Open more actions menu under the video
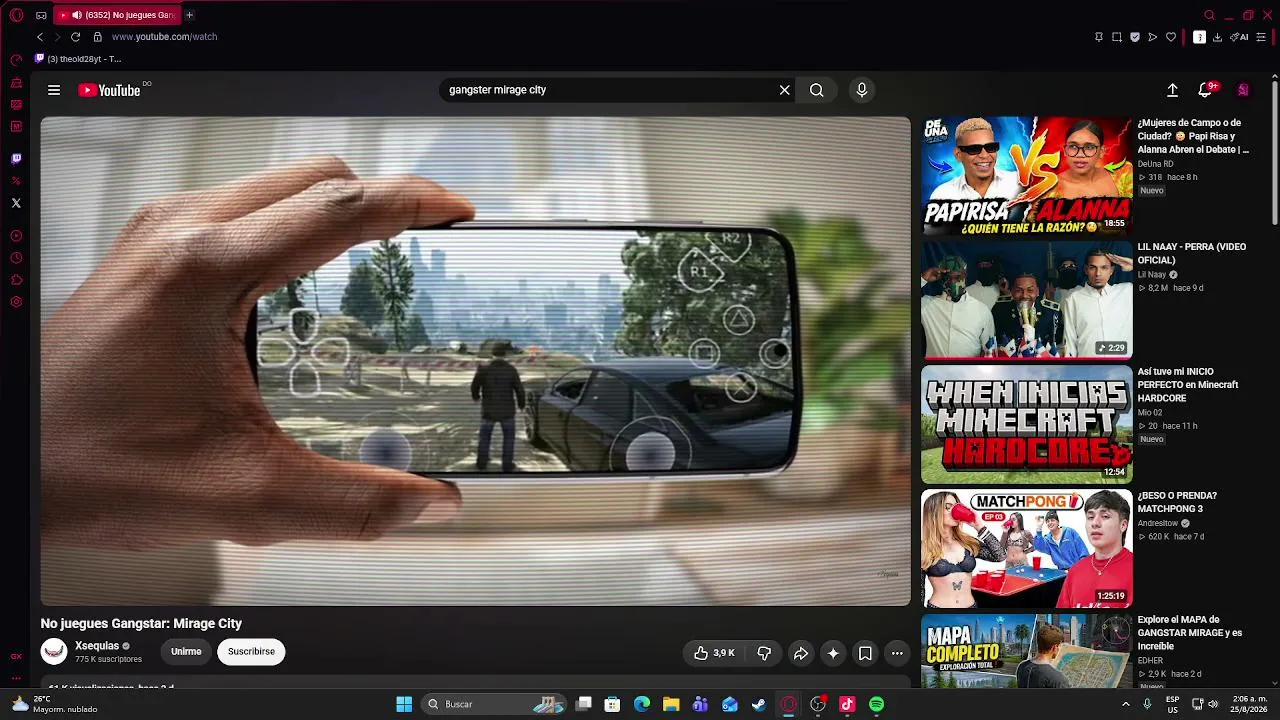The image size is (1280, 720). [x=897, y=653]
